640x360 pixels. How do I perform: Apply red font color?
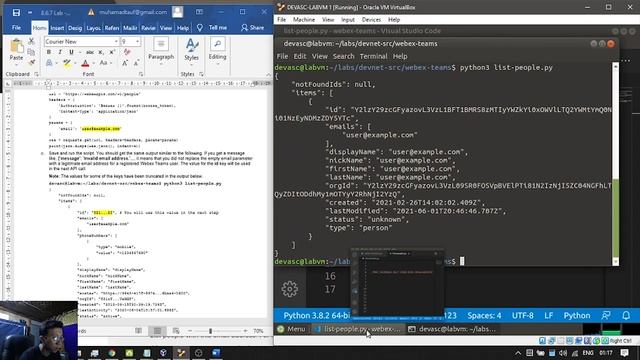point(85,63)
